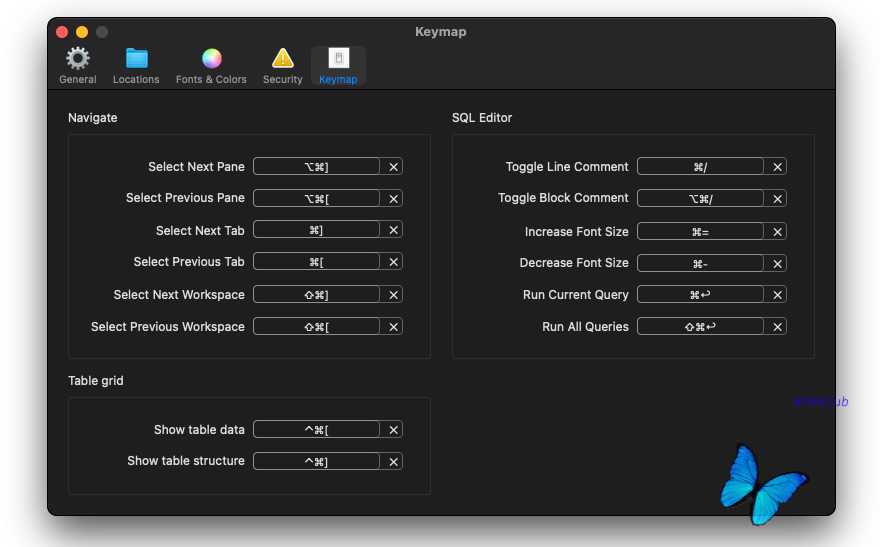Clear the Select Next Pane shortcut

click(x=394, y=167)
